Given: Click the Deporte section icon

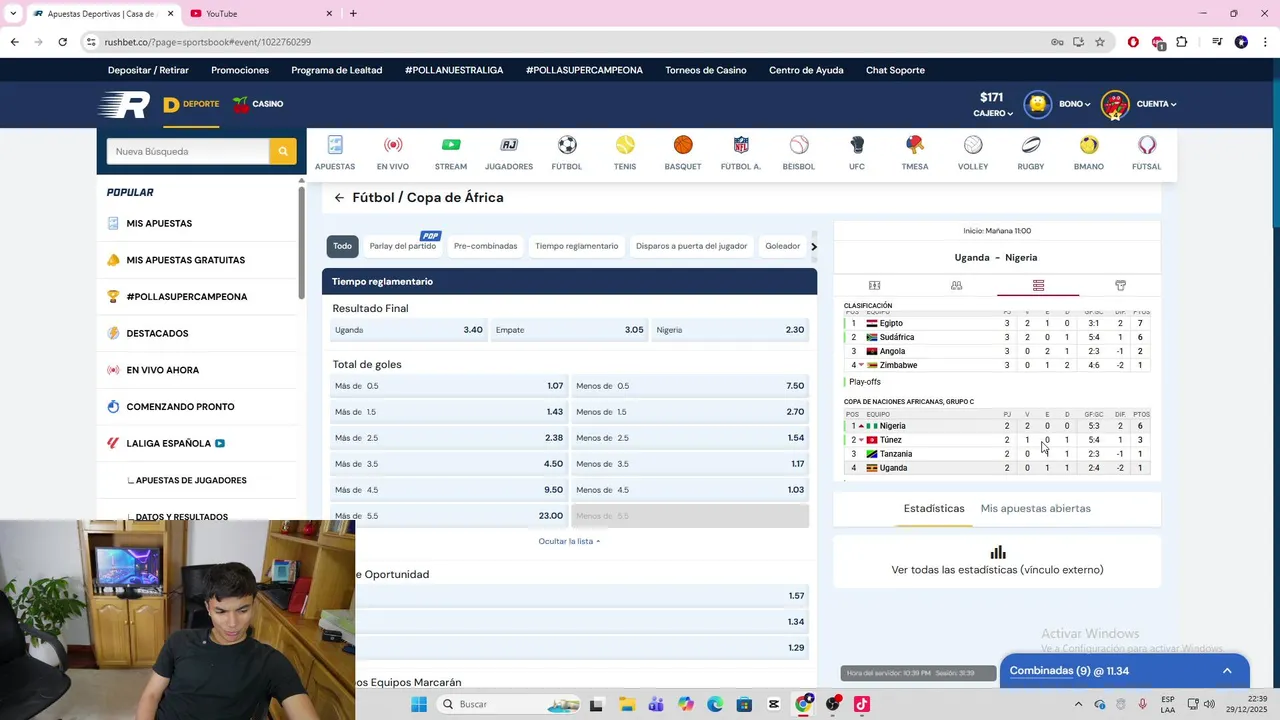Looking at the screenshot, I should 171,104.
